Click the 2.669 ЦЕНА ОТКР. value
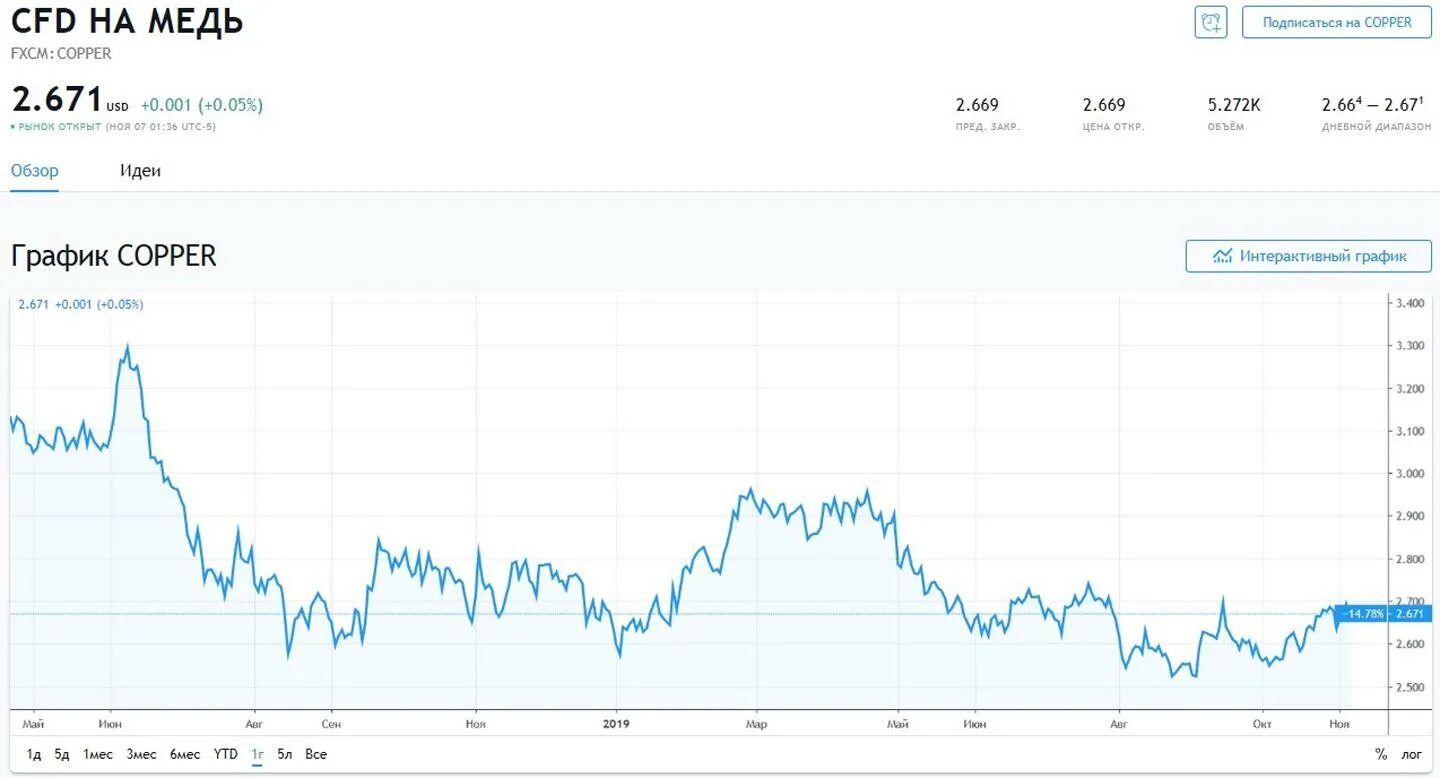The image size is (1440, 778). click(x=1104, y=105)
